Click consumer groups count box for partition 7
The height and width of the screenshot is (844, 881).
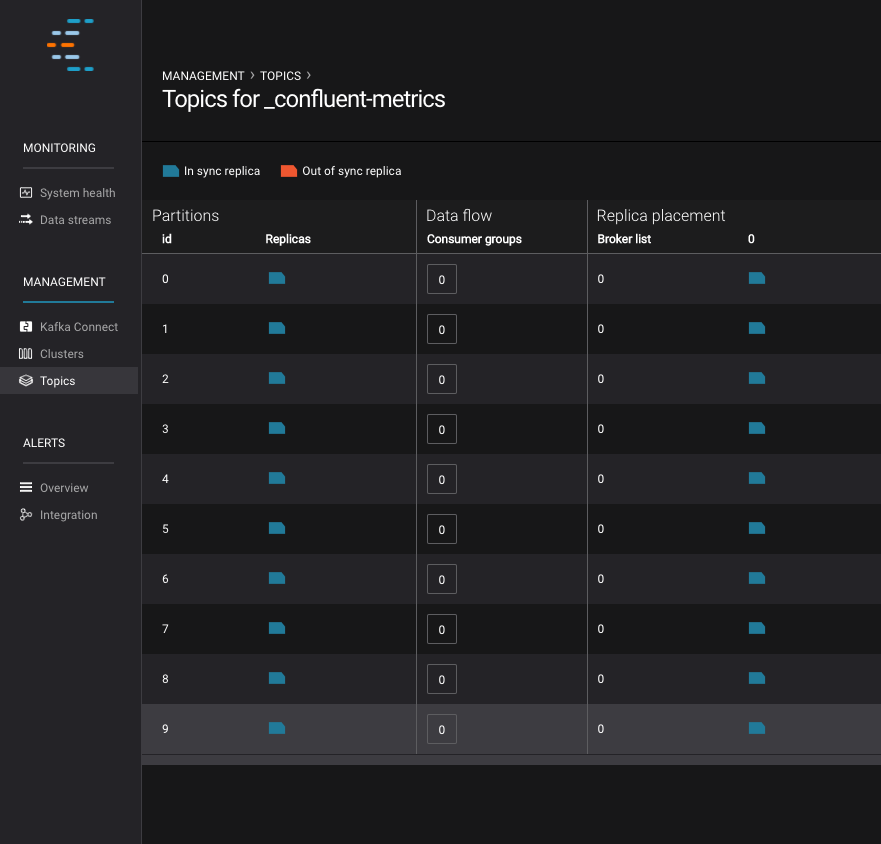coord(442,629)
